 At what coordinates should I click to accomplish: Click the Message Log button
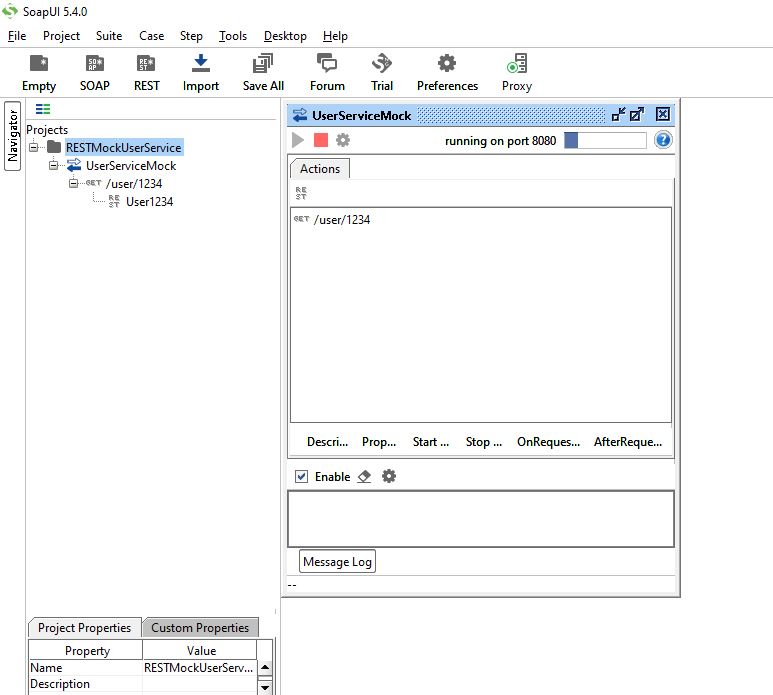pos(337,561)
